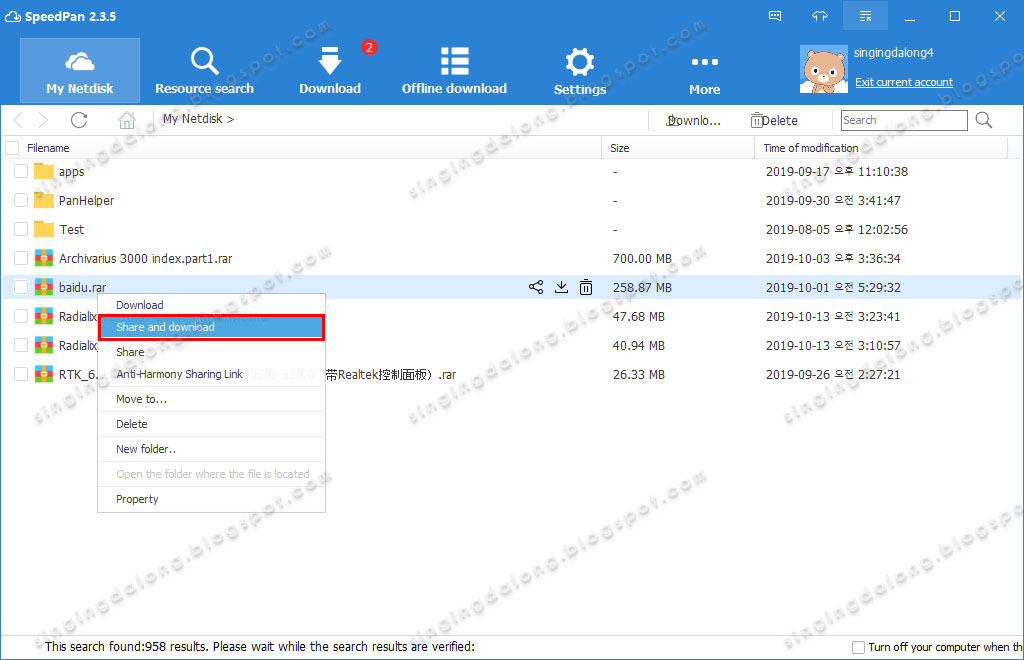
Task: Click the Search input field
Action: point(904,120)
